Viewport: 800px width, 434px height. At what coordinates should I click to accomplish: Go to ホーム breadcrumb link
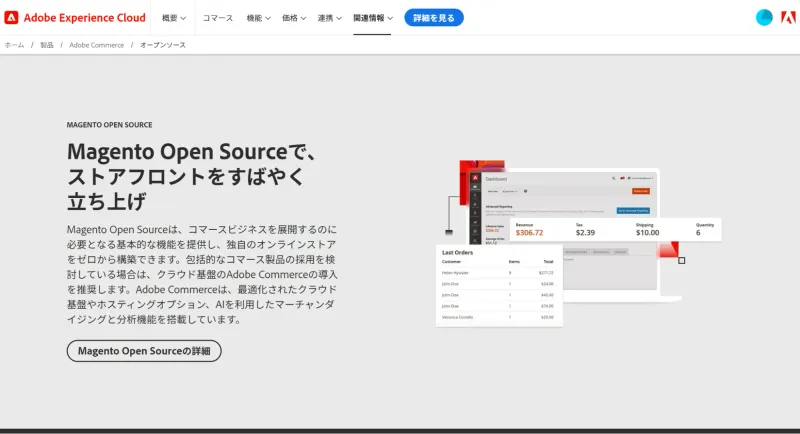pyautogui.click(x=14, y=45)
